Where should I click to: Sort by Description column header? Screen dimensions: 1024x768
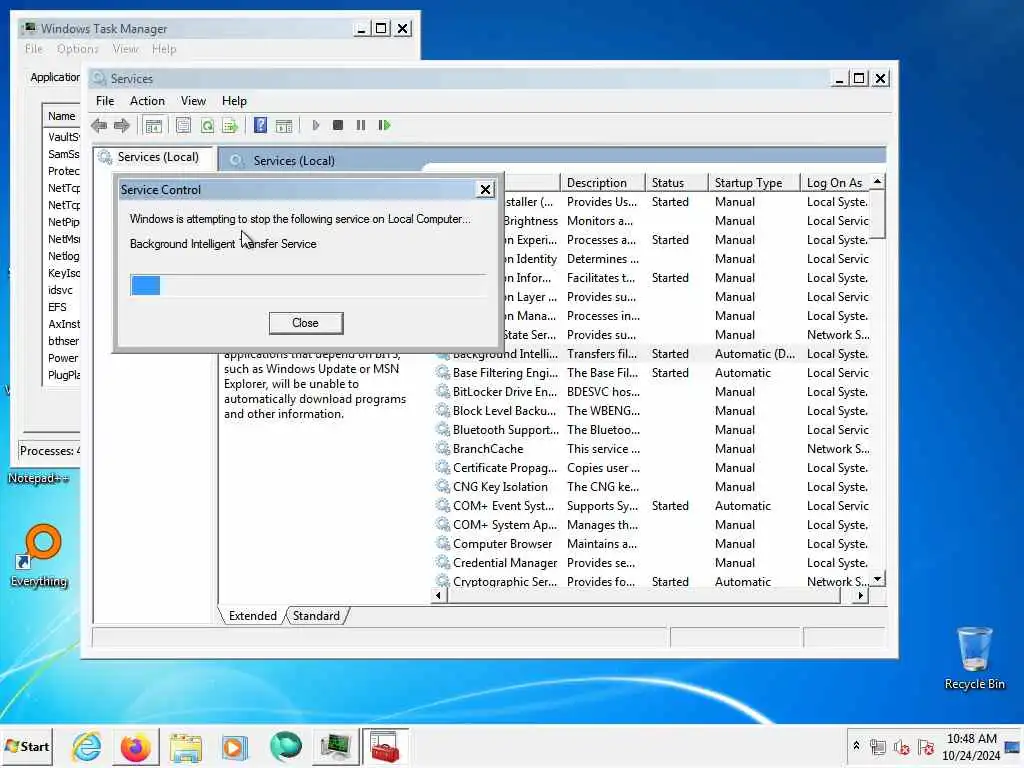602,183
